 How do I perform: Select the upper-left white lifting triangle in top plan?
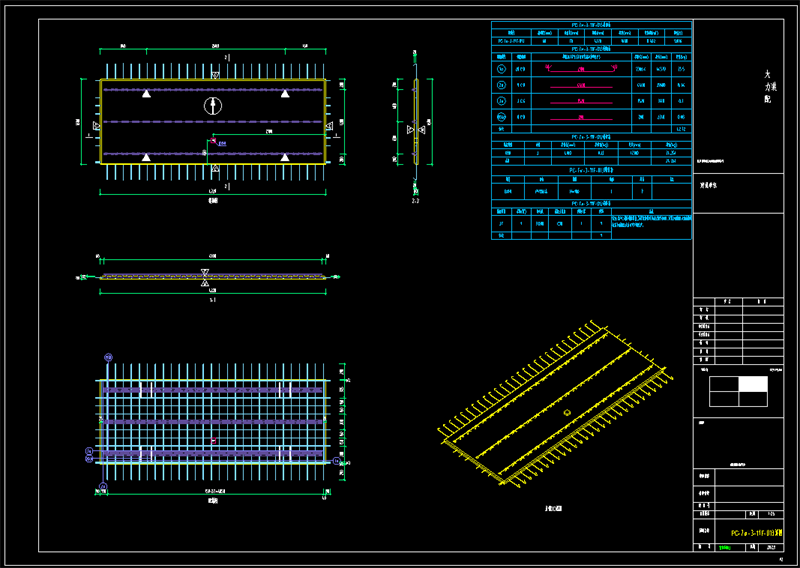pyautogui.click(x=146, y=93)
